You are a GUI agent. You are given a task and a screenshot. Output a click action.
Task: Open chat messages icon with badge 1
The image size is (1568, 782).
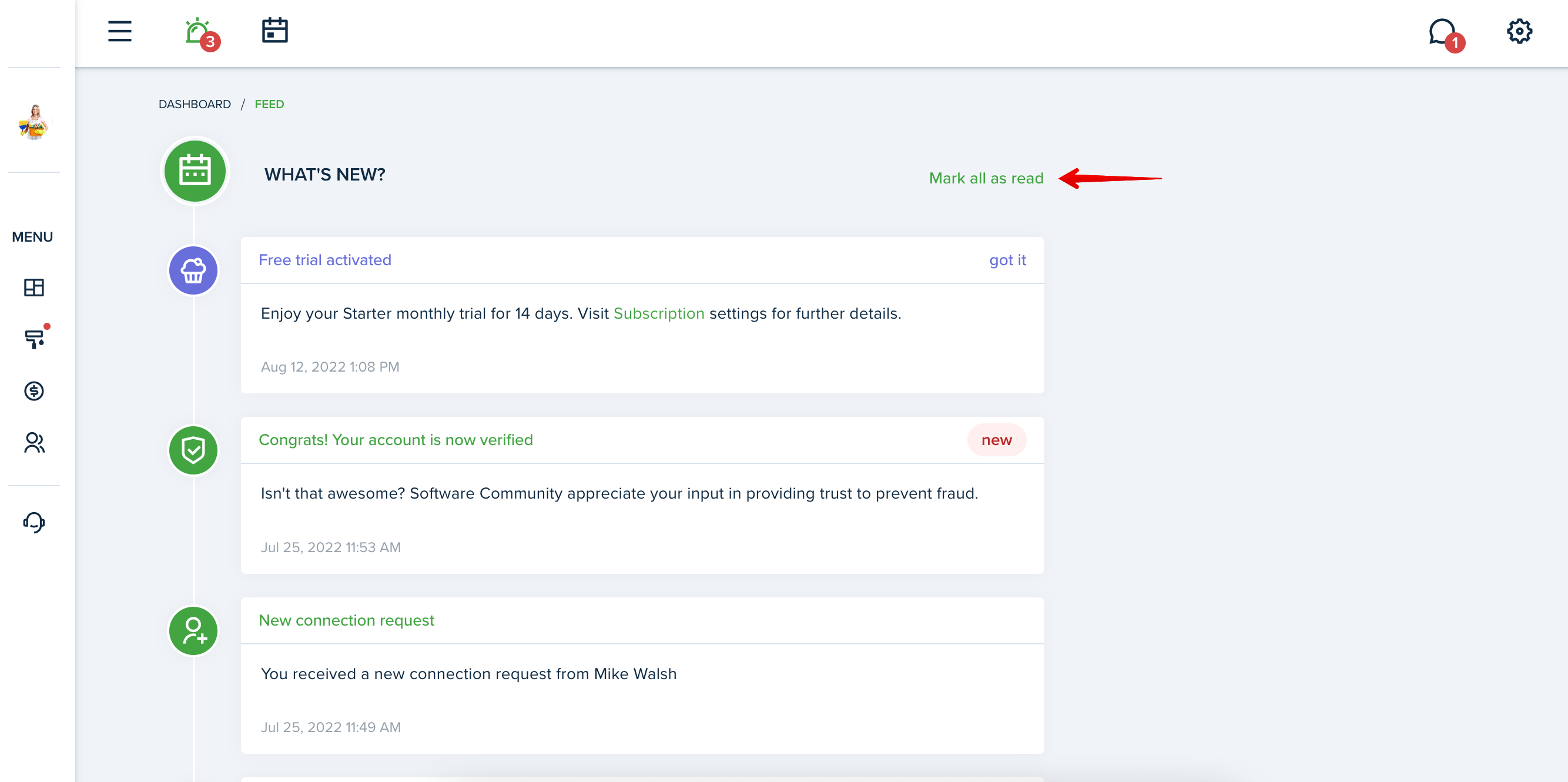1446,34
